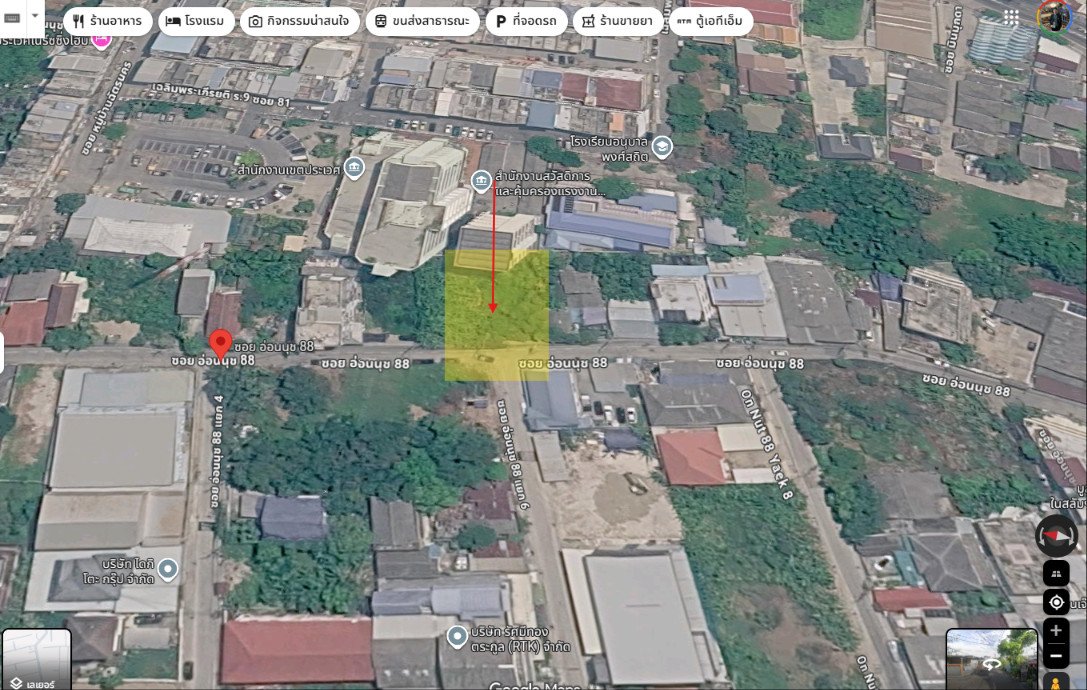
Task: Expand the input tools dropdown arrow
Action: 35,16
